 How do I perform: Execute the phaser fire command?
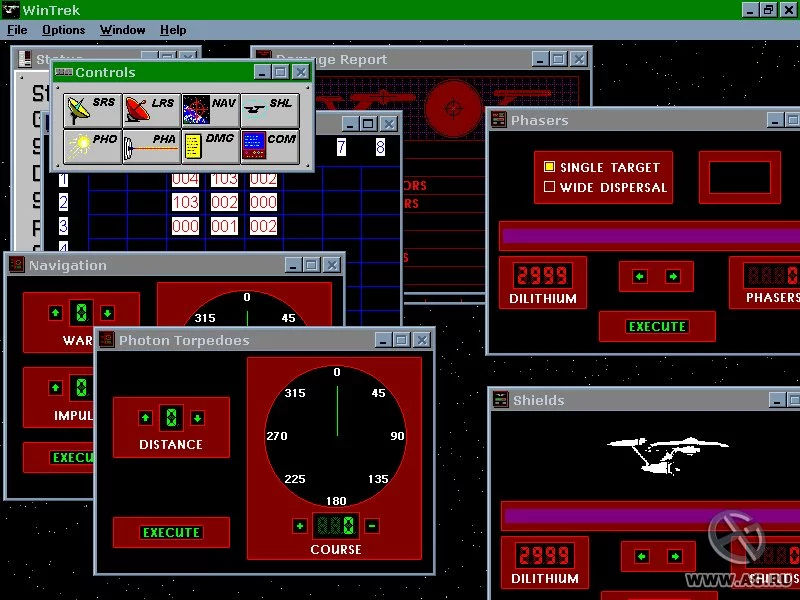click(657, 327)
